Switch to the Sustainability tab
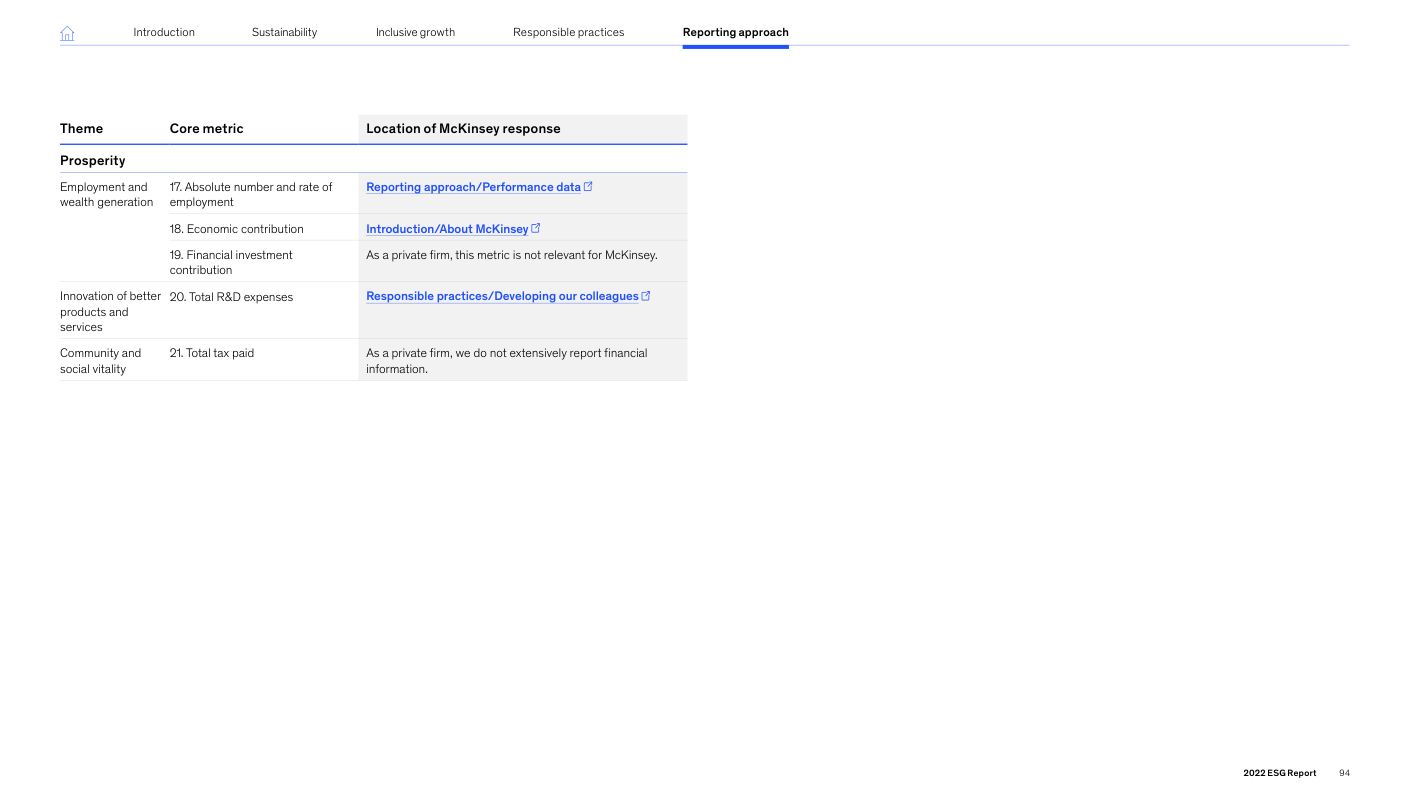 pos(284,32)
